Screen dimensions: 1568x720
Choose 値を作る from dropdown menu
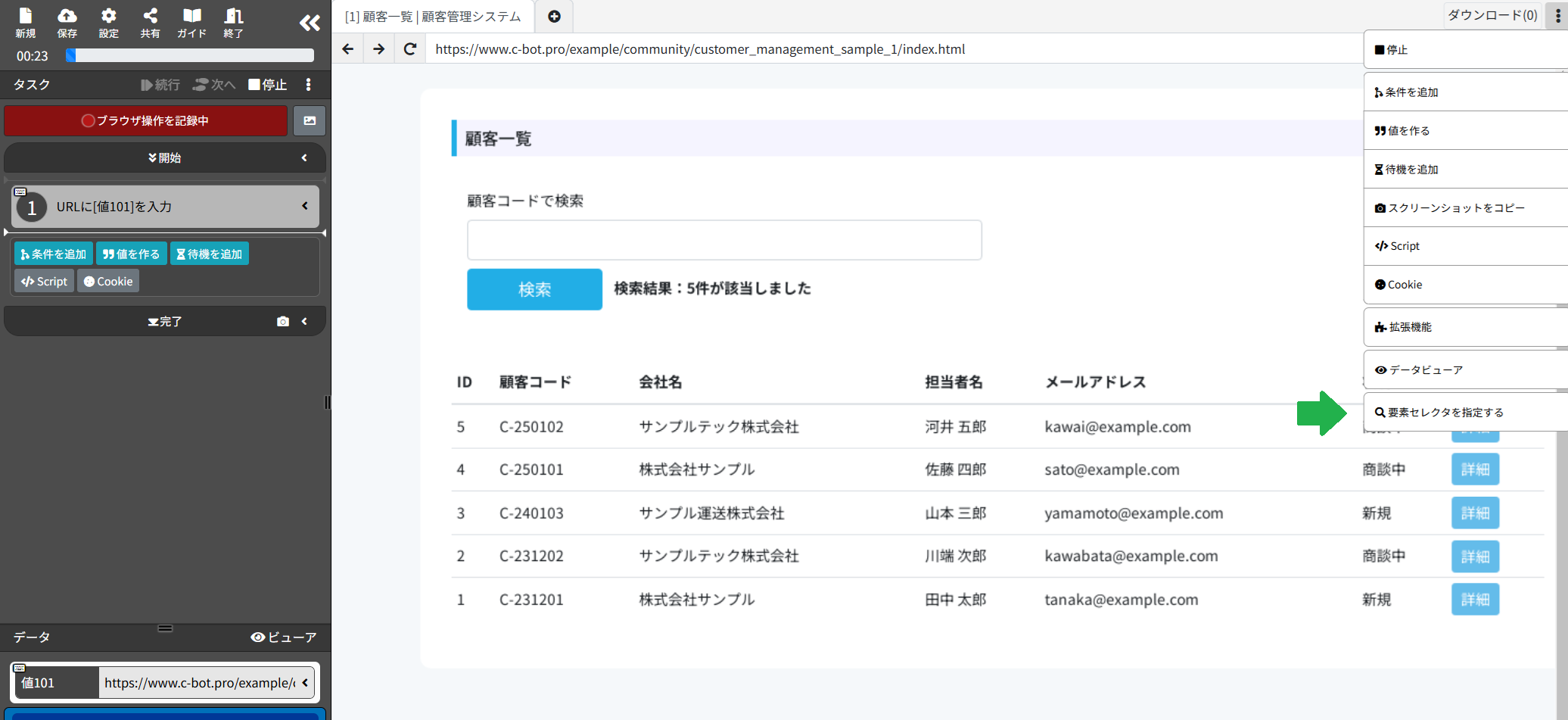pyautogui.click(x=1466, y=131)
